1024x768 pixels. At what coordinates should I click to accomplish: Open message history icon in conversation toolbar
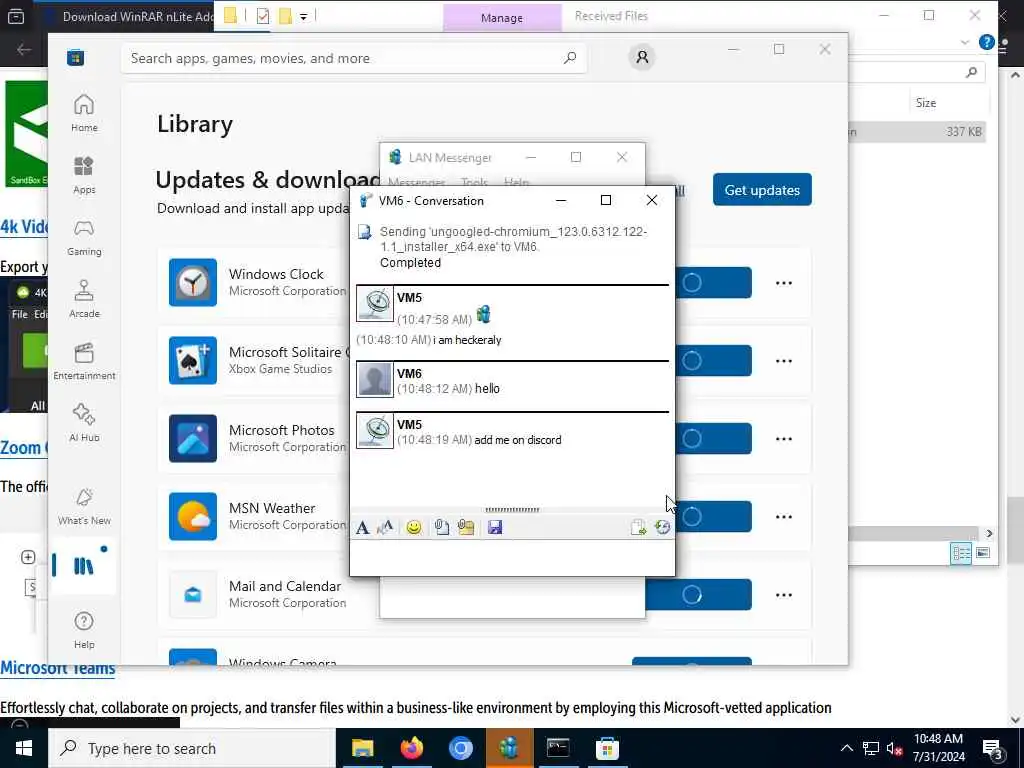coord(662,528)
